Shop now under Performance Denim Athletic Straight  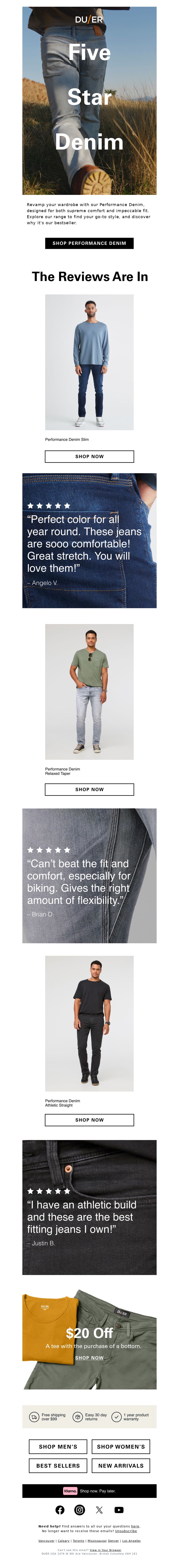tap(89, 1119)
